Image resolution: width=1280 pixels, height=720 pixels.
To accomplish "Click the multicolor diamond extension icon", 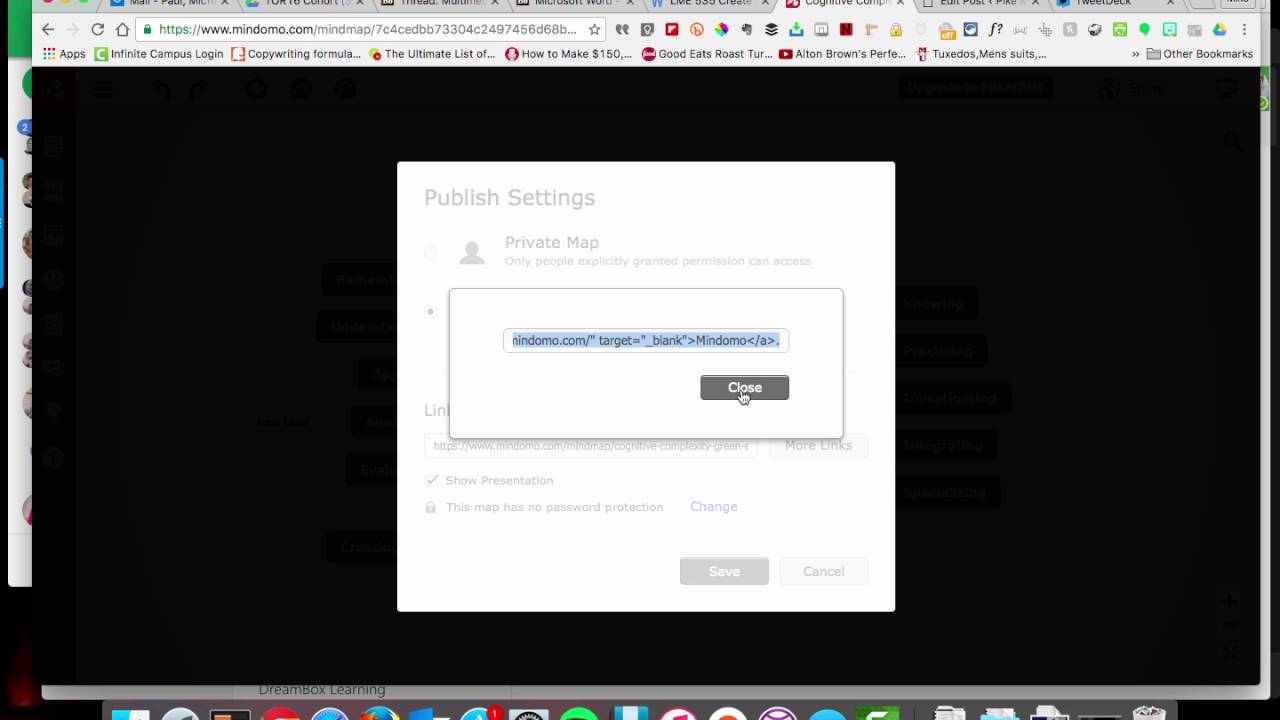I will click(721, 30).
